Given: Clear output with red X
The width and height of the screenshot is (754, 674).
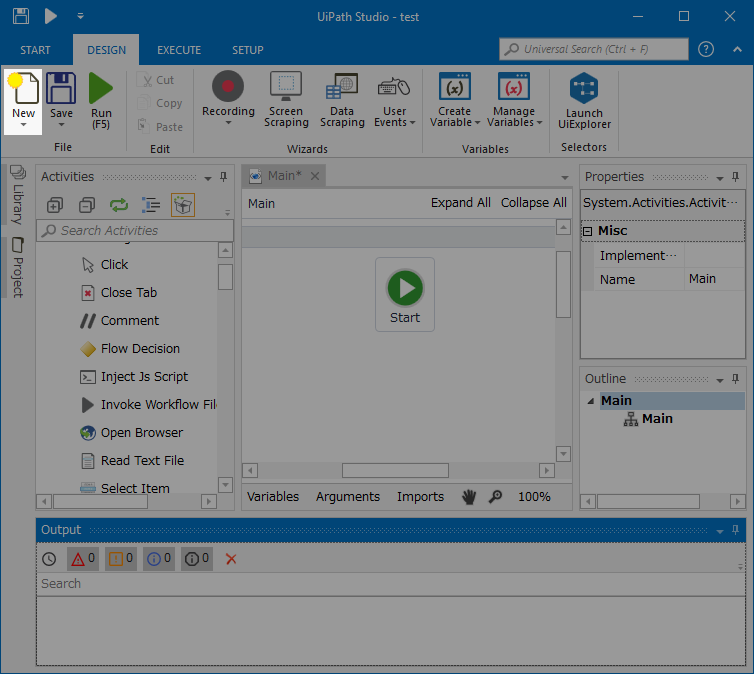Looking at the screenshot, I should click(x=231, y=559).
